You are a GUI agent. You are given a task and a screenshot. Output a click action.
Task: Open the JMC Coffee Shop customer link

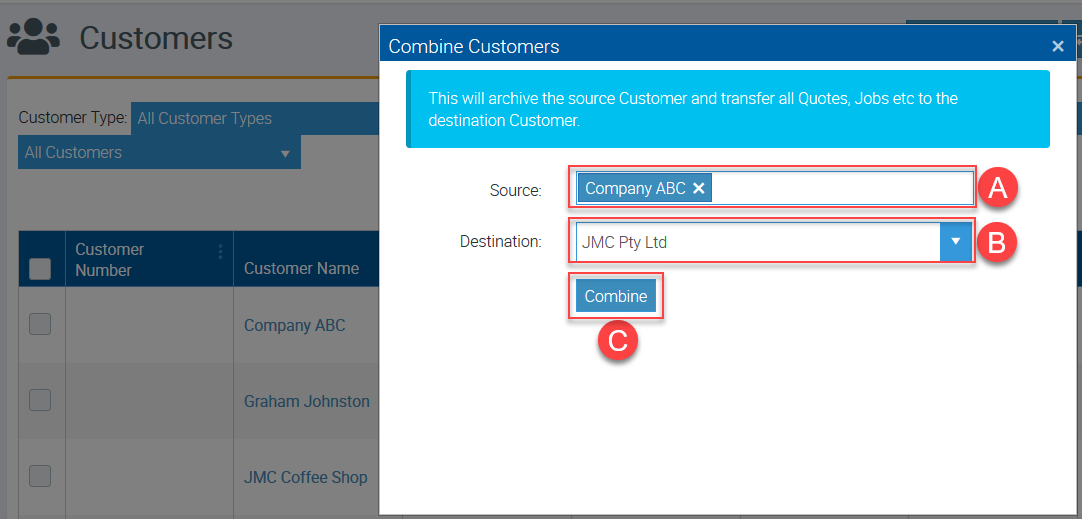[x=305, y=477]
